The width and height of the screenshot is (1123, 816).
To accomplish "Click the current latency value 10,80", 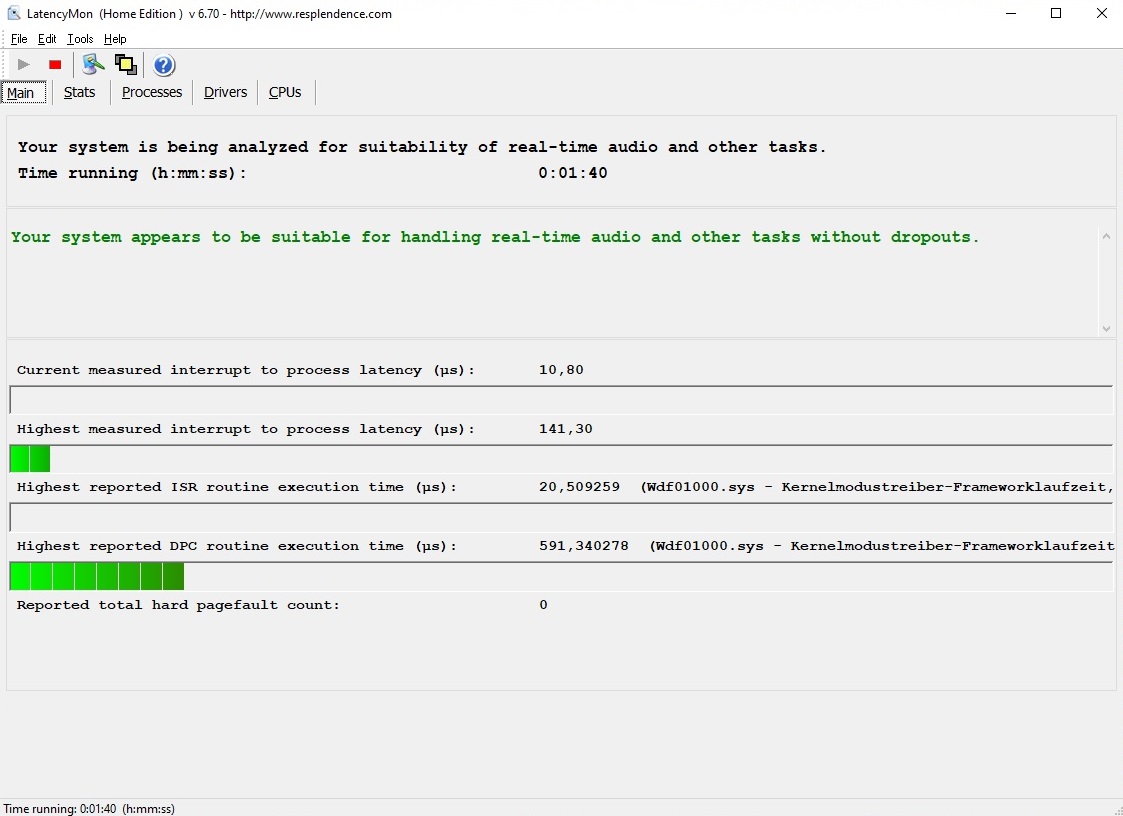I will pos(562,370).
